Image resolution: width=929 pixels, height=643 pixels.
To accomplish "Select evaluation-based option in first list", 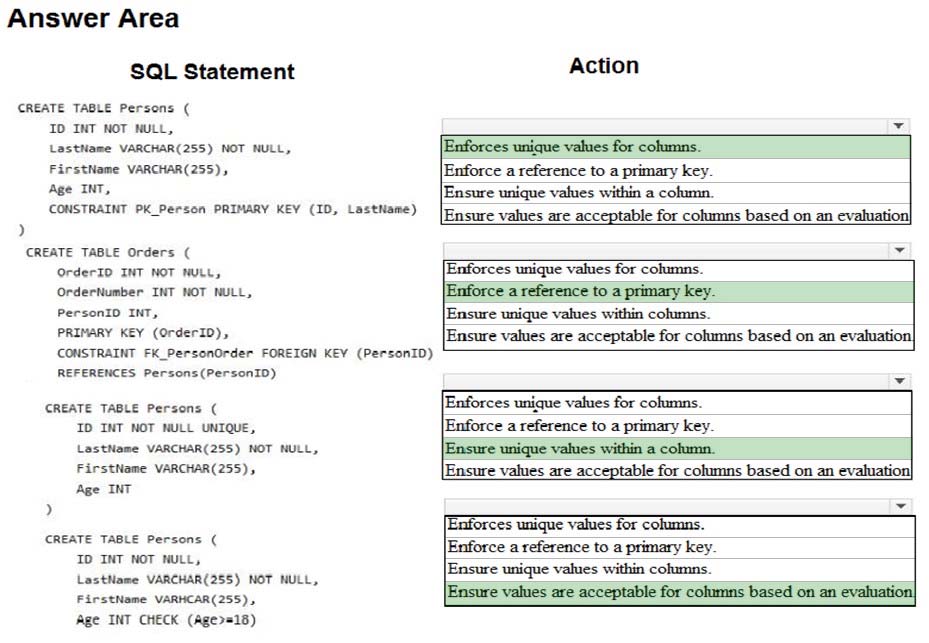I will [x=676, y=215].
